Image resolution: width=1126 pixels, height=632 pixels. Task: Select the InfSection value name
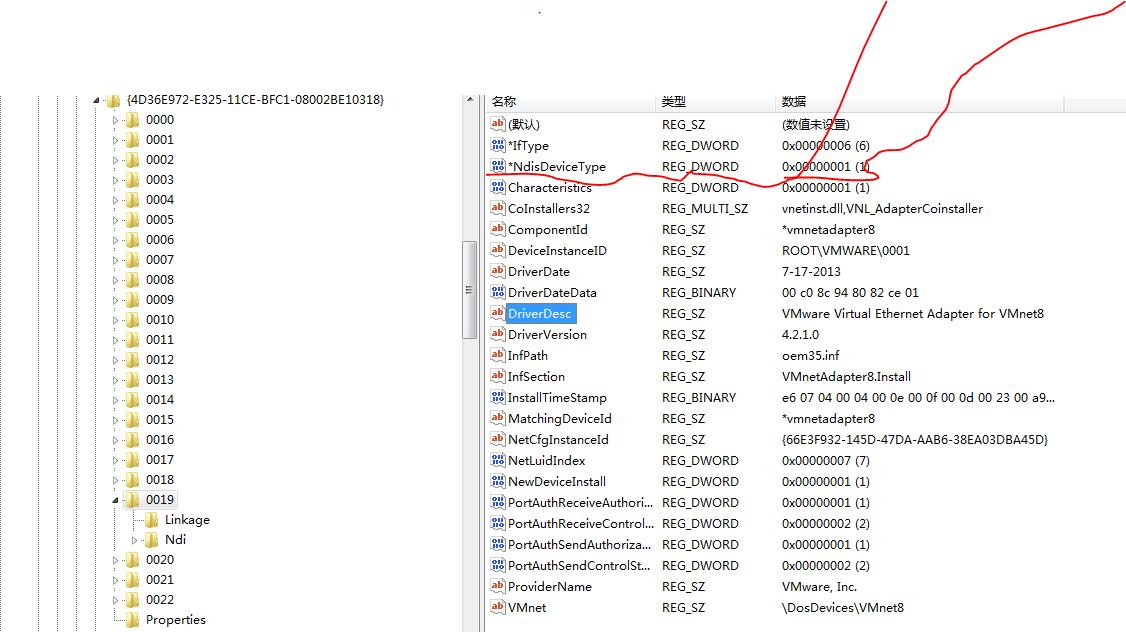(536, 376)
